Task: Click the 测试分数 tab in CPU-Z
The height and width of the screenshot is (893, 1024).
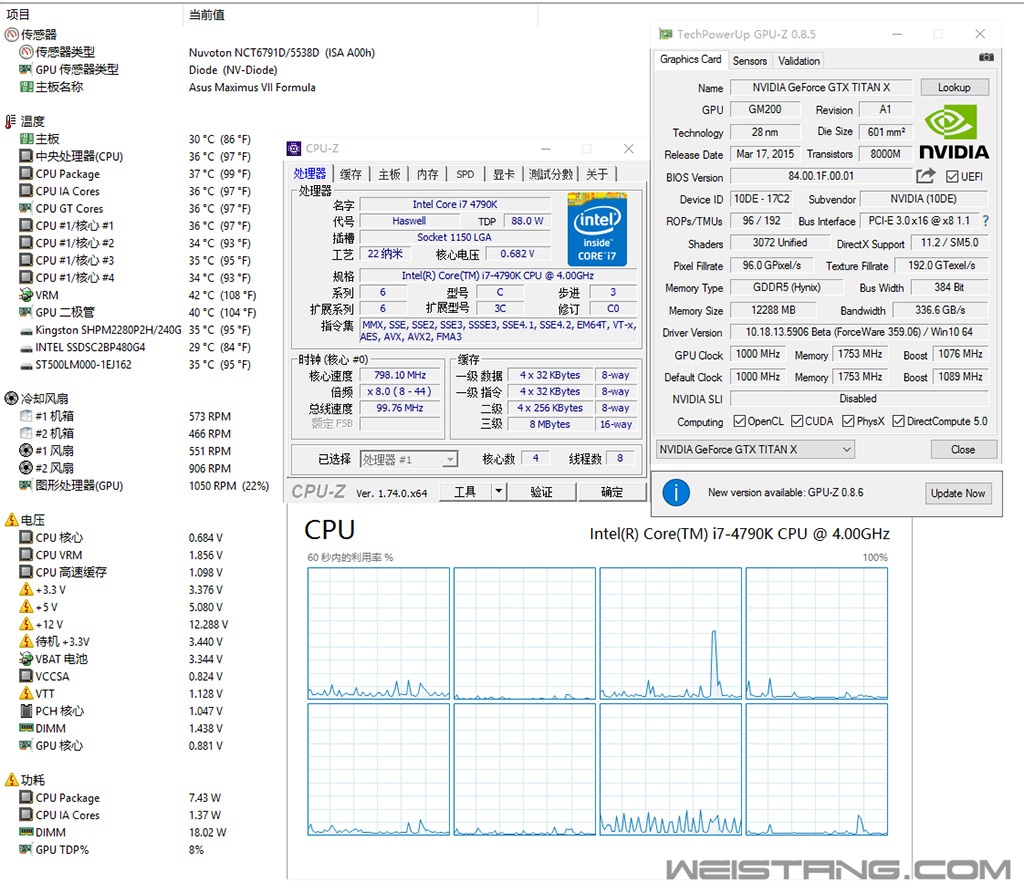Action: (x=551, y=174)
